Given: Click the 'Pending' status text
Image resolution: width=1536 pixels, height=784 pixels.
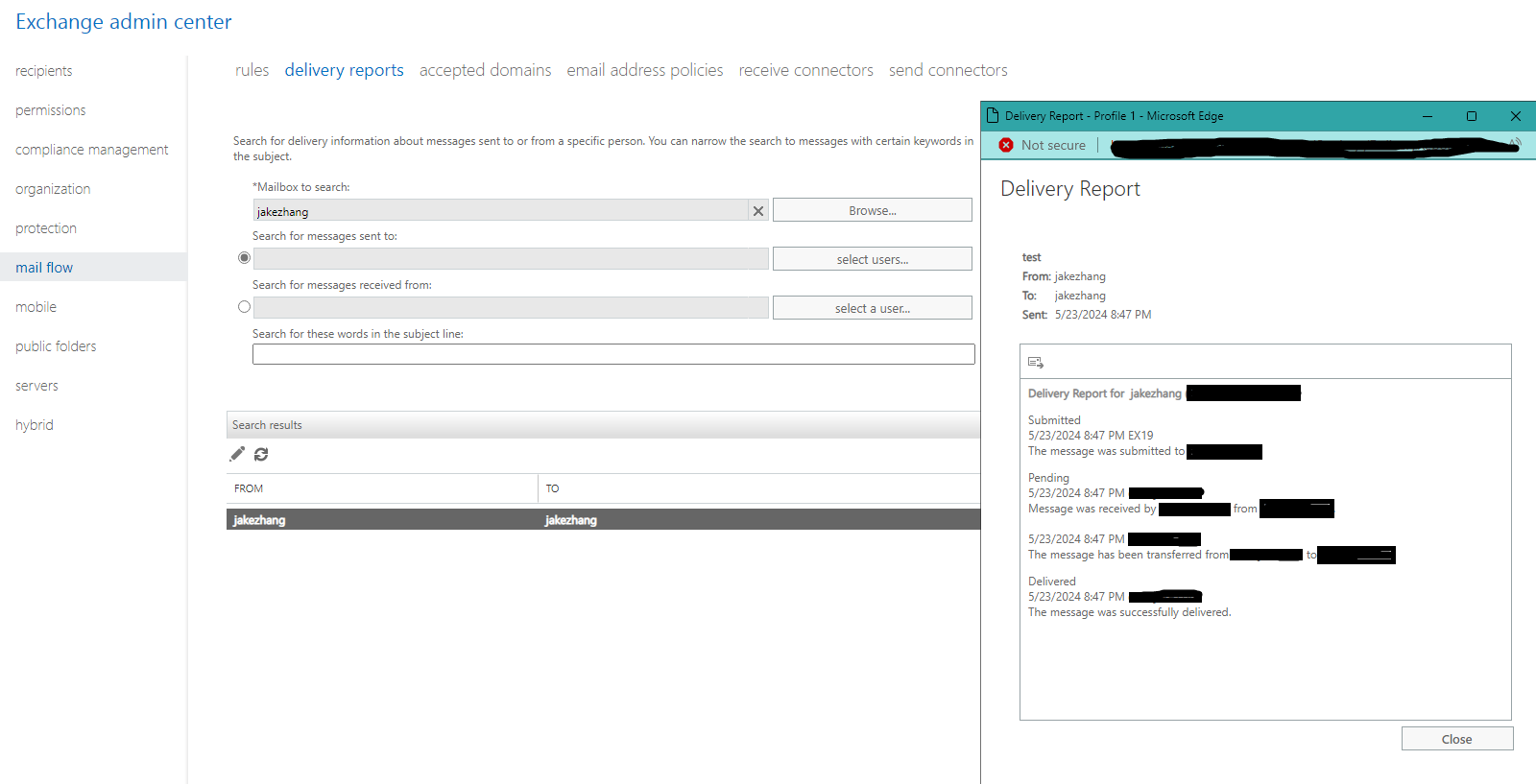Looking at the screenshot, I should (1048, 478).
